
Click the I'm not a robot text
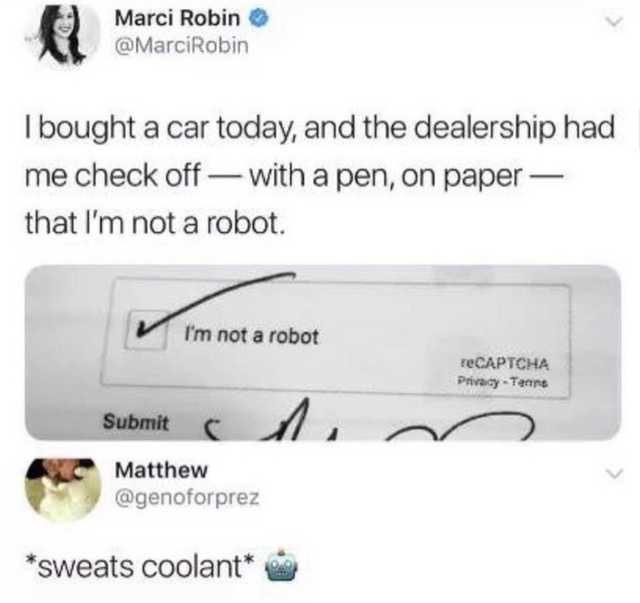pyautogui.click(x=251, y=336)
